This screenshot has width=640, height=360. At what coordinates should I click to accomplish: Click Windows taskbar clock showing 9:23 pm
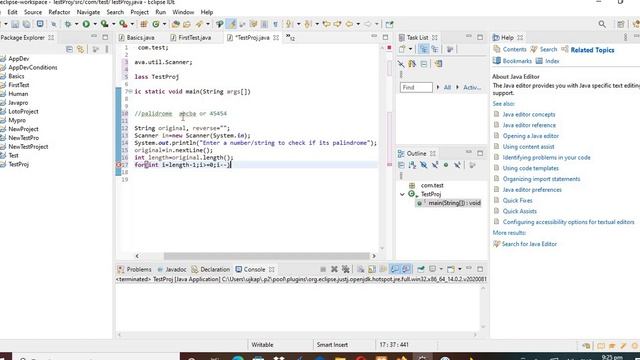point(612,358)
